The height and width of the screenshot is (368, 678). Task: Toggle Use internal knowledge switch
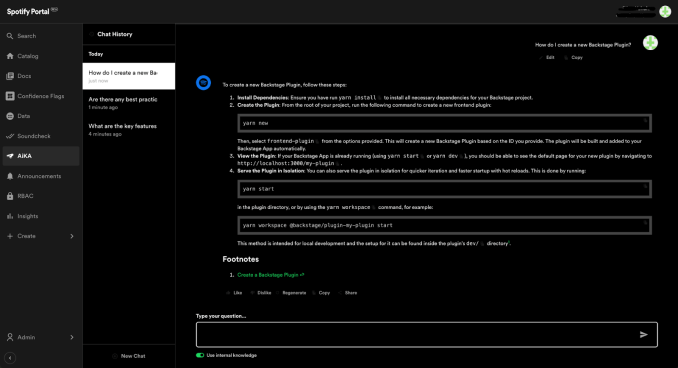click(x=200, y=355)
